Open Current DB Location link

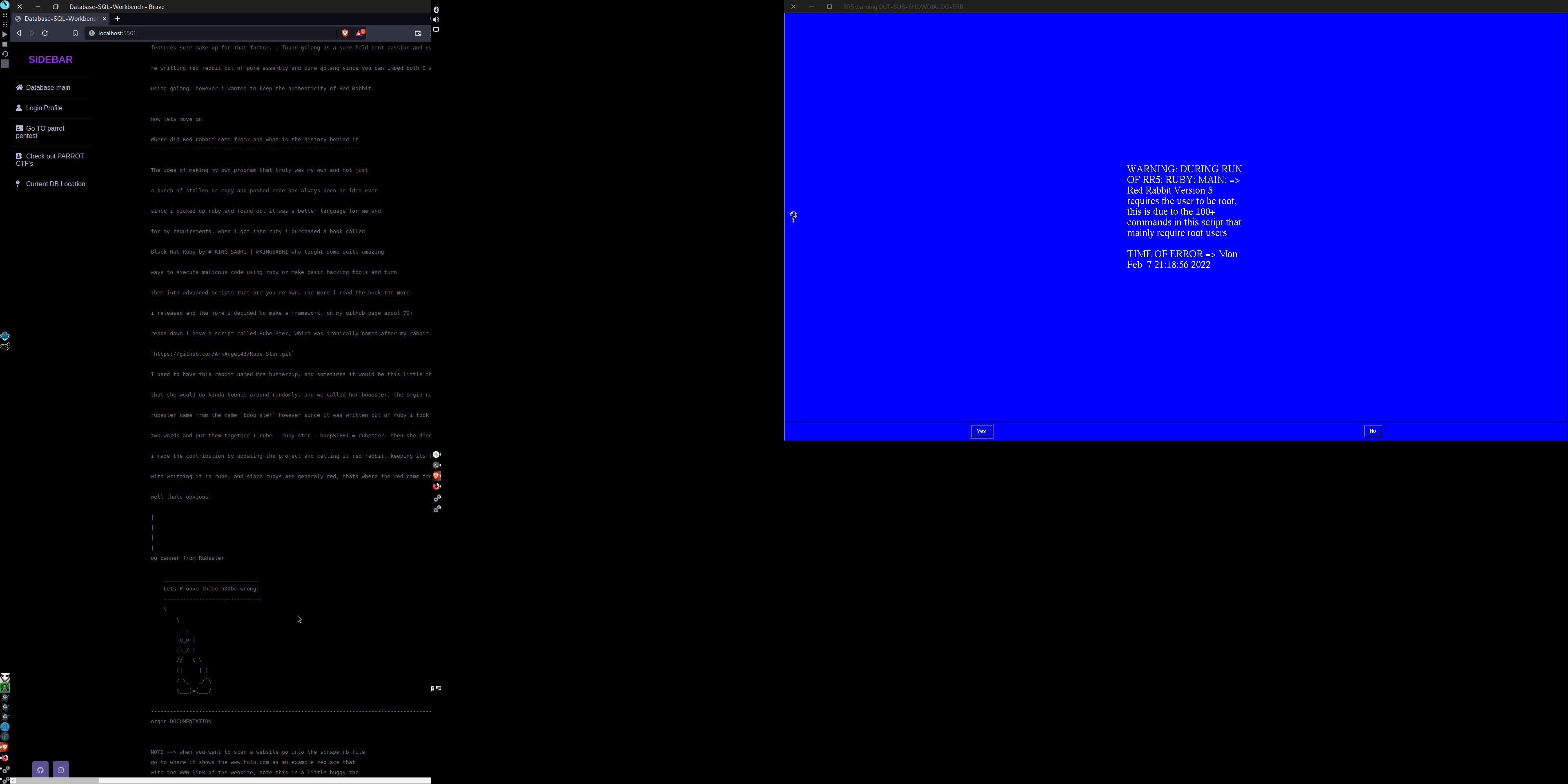pos(55,184)
